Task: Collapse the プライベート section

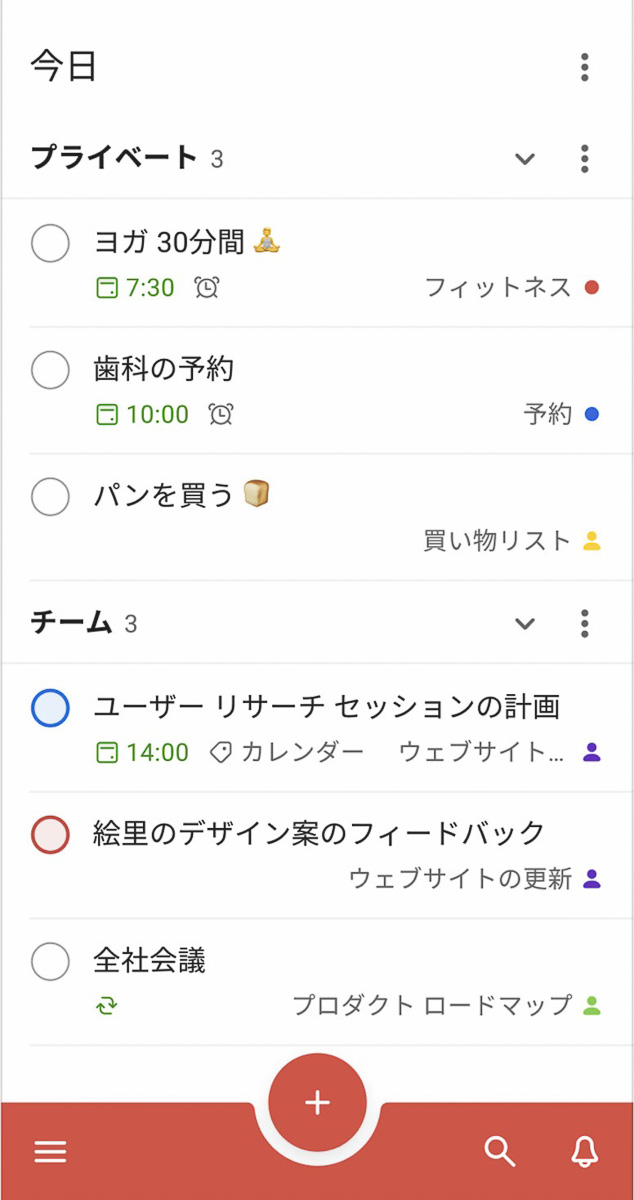Action: [525, 159]
